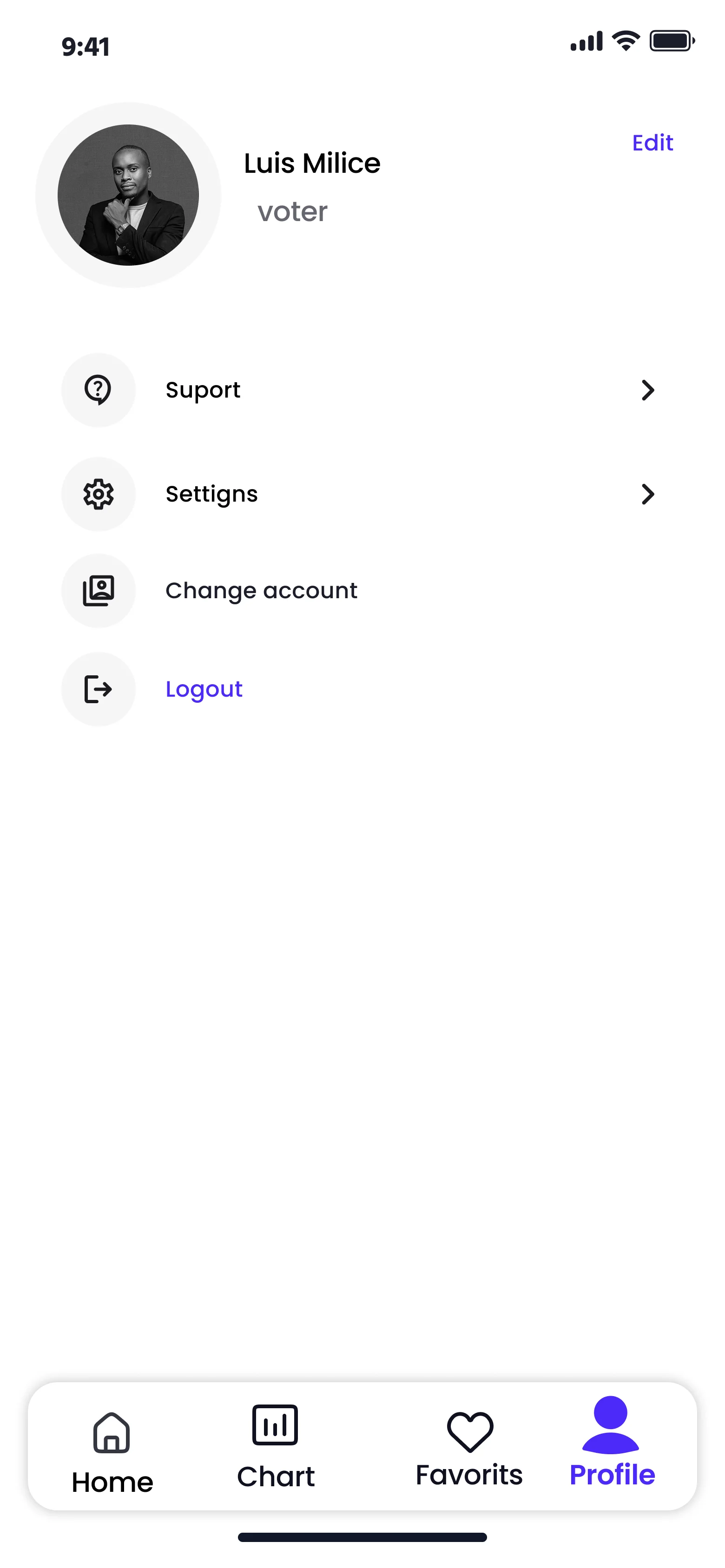The image size is (725, 1568).
Task: Click the Home house icon
Action: click(112, 1433)
